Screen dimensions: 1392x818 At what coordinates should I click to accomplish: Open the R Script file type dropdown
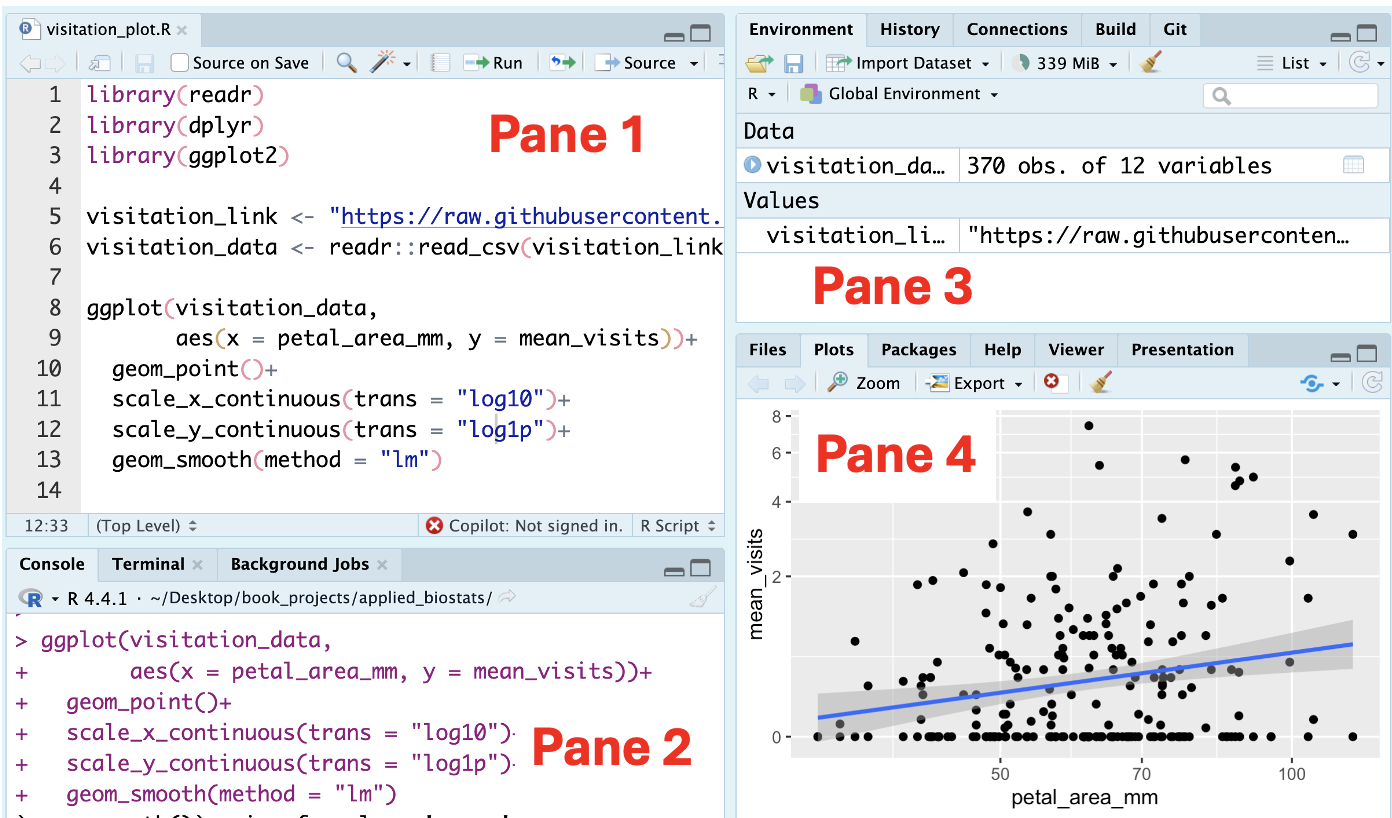tap(678, 525)
